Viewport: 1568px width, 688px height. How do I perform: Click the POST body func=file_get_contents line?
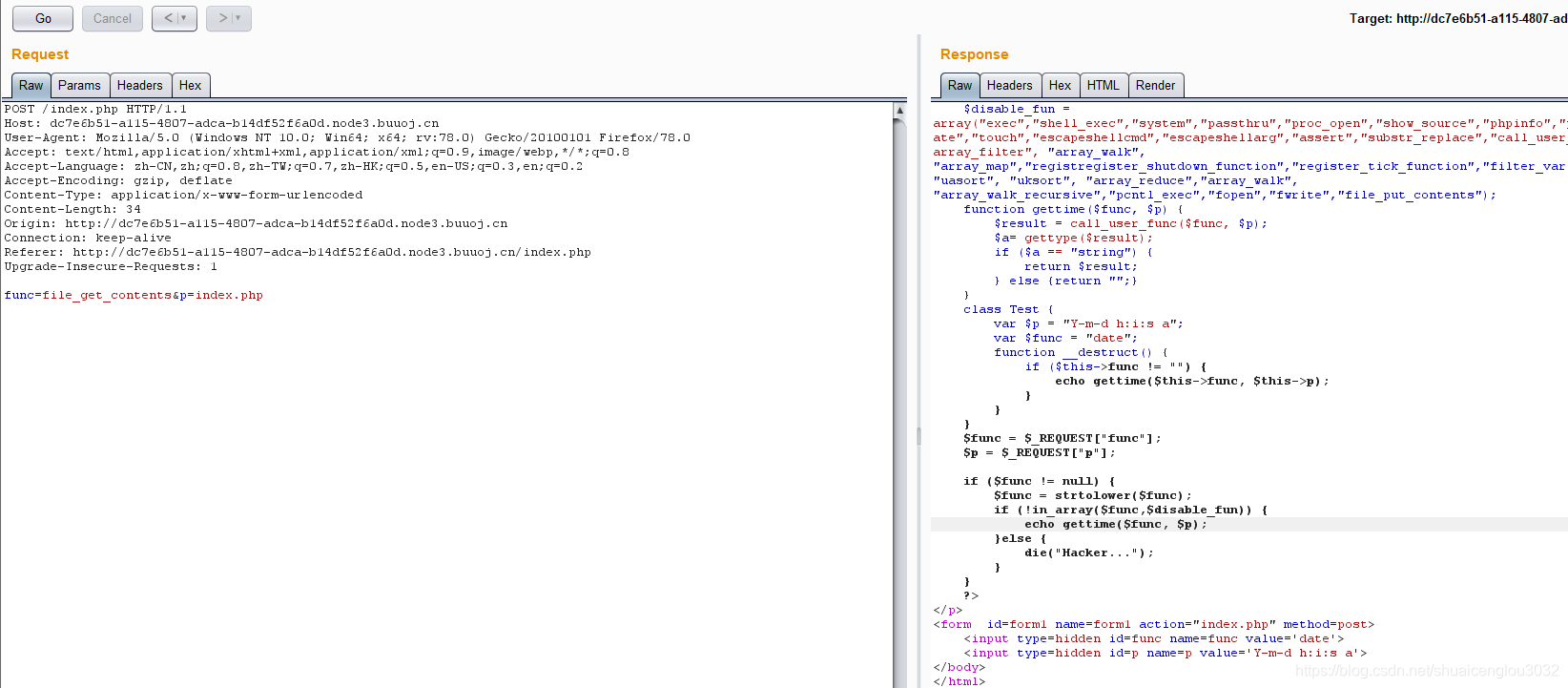click(134, 295)
